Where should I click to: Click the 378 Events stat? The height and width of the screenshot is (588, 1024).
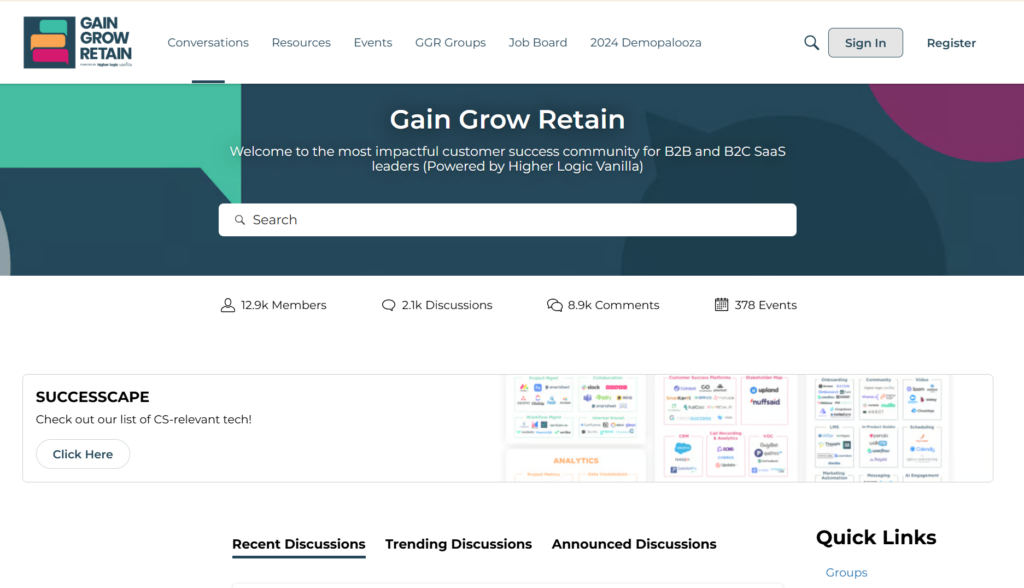(756, 305)
